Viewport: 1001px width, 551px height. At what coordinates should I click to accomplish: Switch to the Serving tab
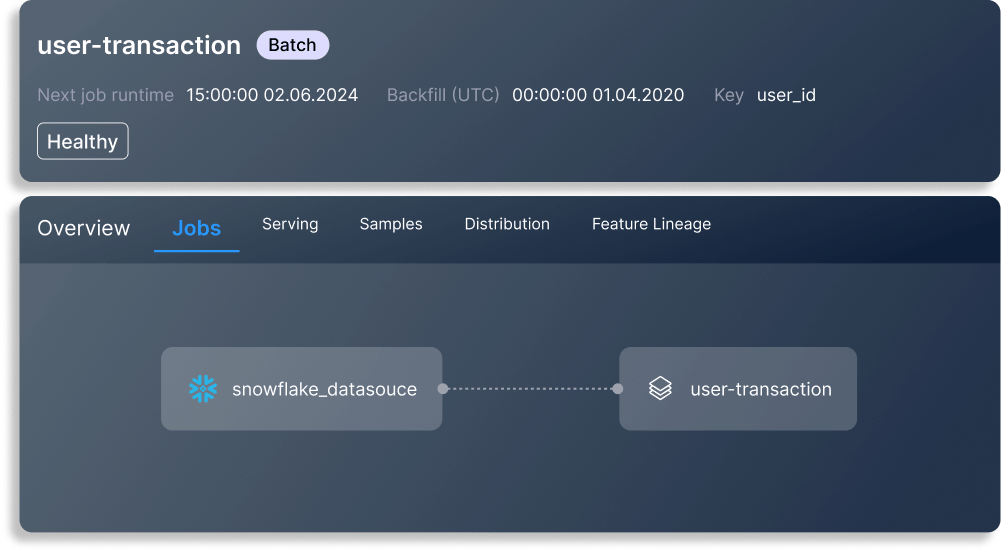tap(290, 224)
